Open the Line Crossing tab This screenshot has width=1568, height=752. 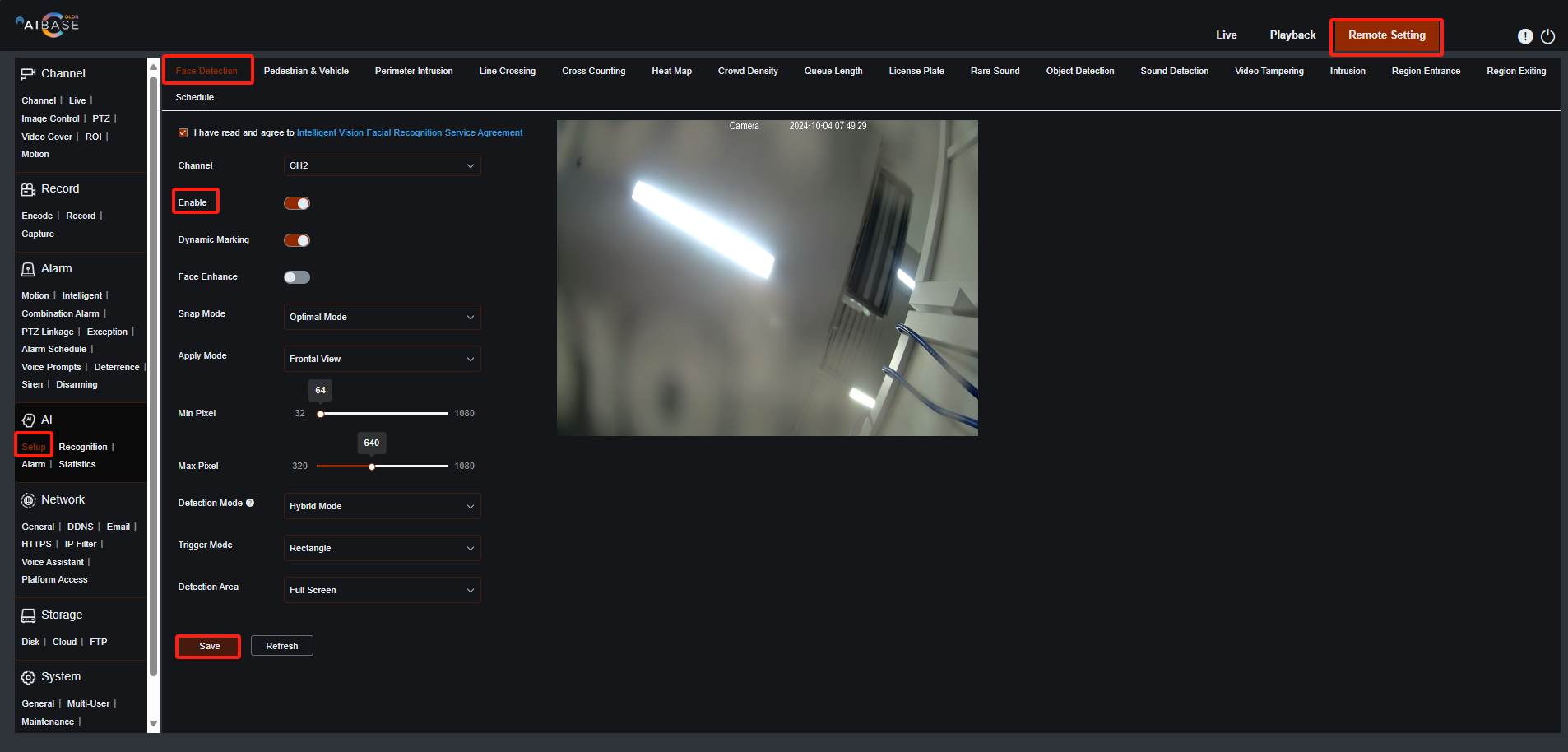pyautogui.click(x=507, y=71)
